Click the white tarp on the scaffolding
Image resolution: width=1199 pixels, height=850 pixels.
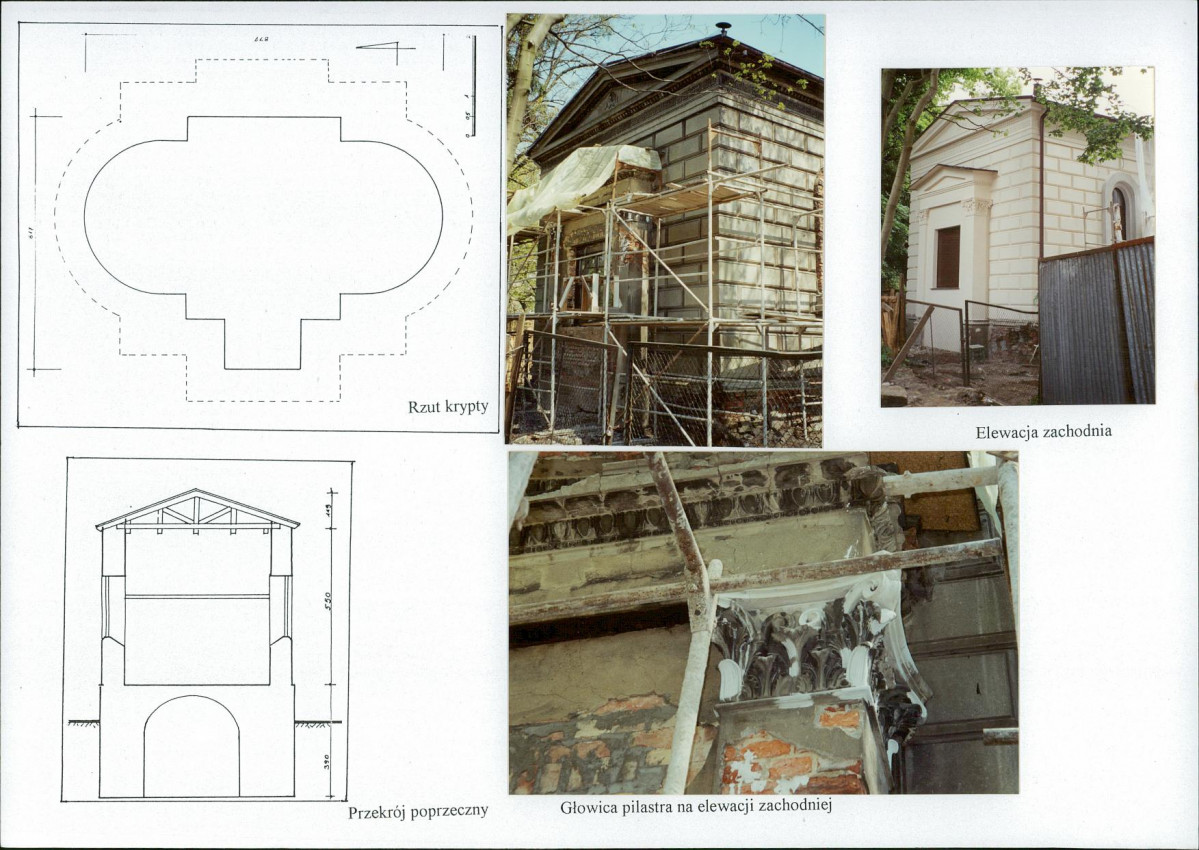click(x=575, y=182)
